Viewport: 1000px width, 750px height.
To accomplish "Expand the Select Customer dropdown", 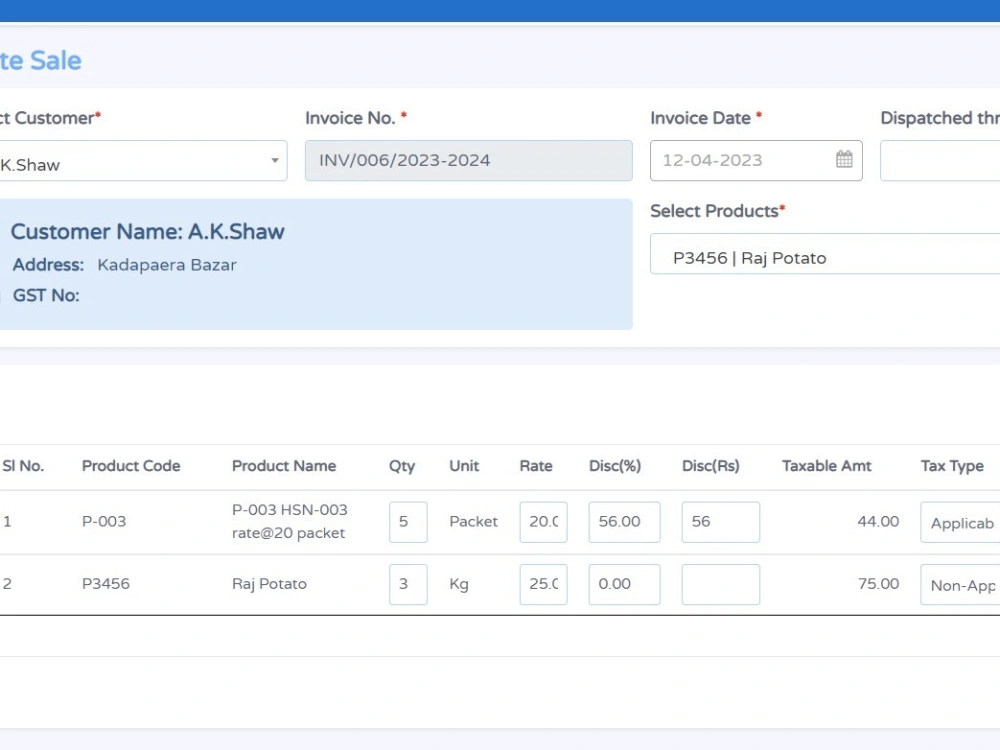I will 273,161.
